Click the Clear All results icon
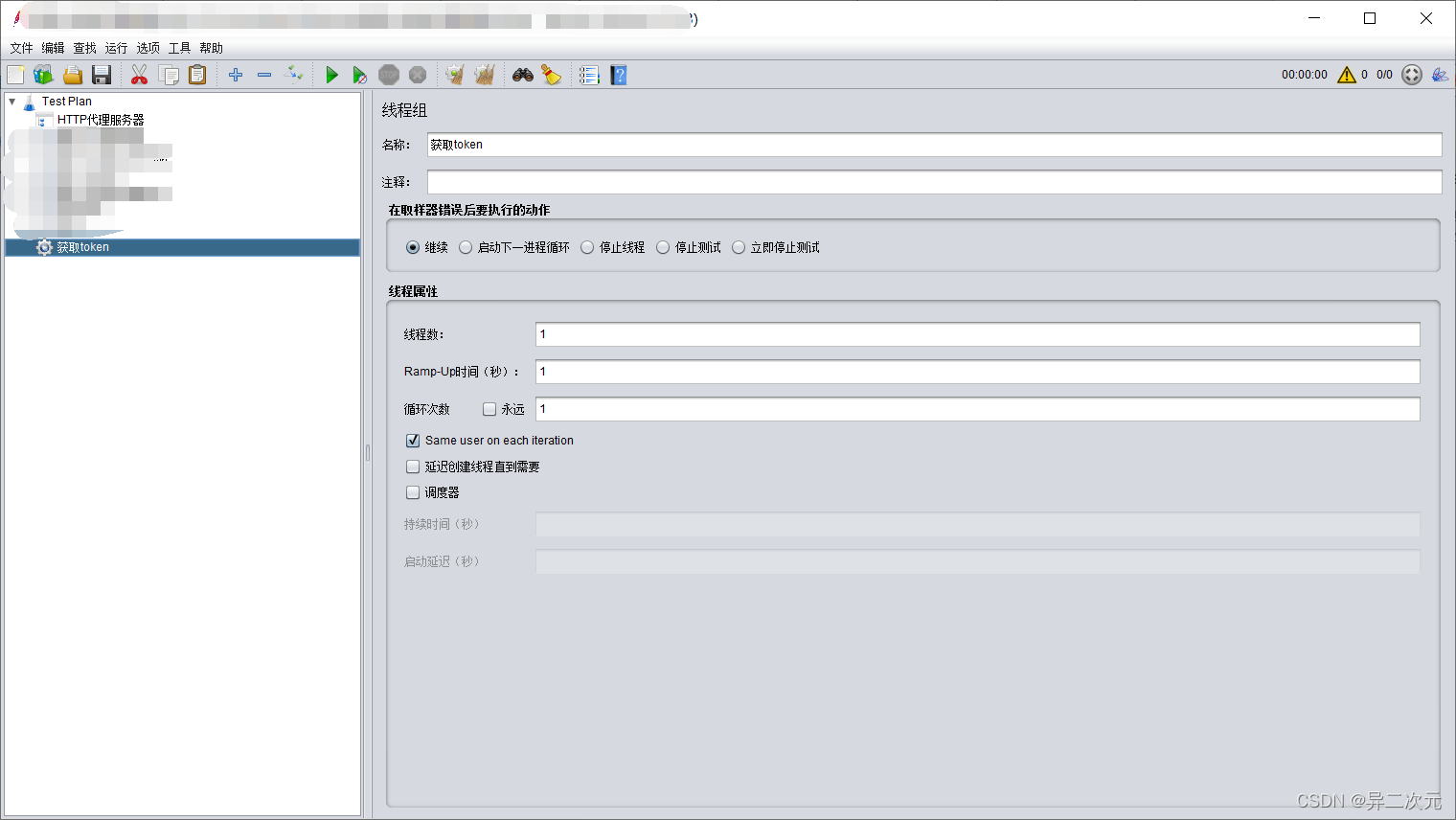The image size is (1456, 820). point(485,75)
